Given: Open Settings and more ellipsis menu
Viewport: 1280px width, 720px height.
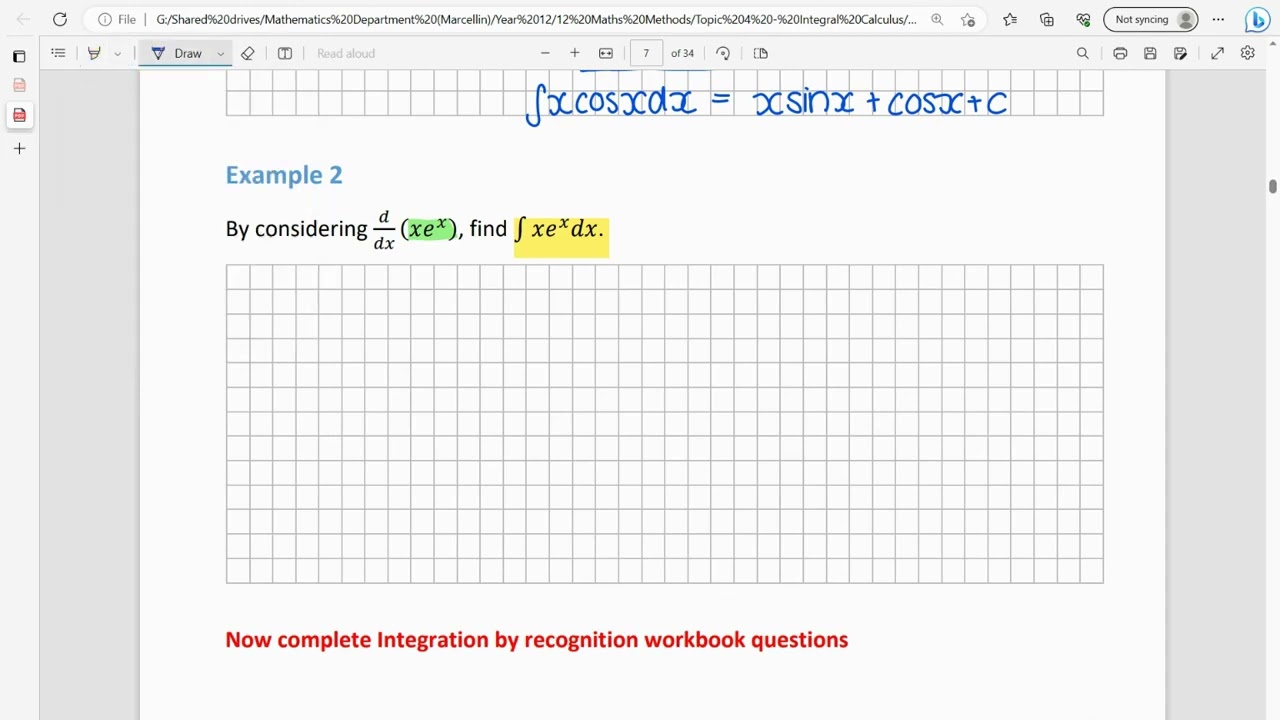Looking at the screenshot, I should pyautogui.click(x=1218, y=19).
